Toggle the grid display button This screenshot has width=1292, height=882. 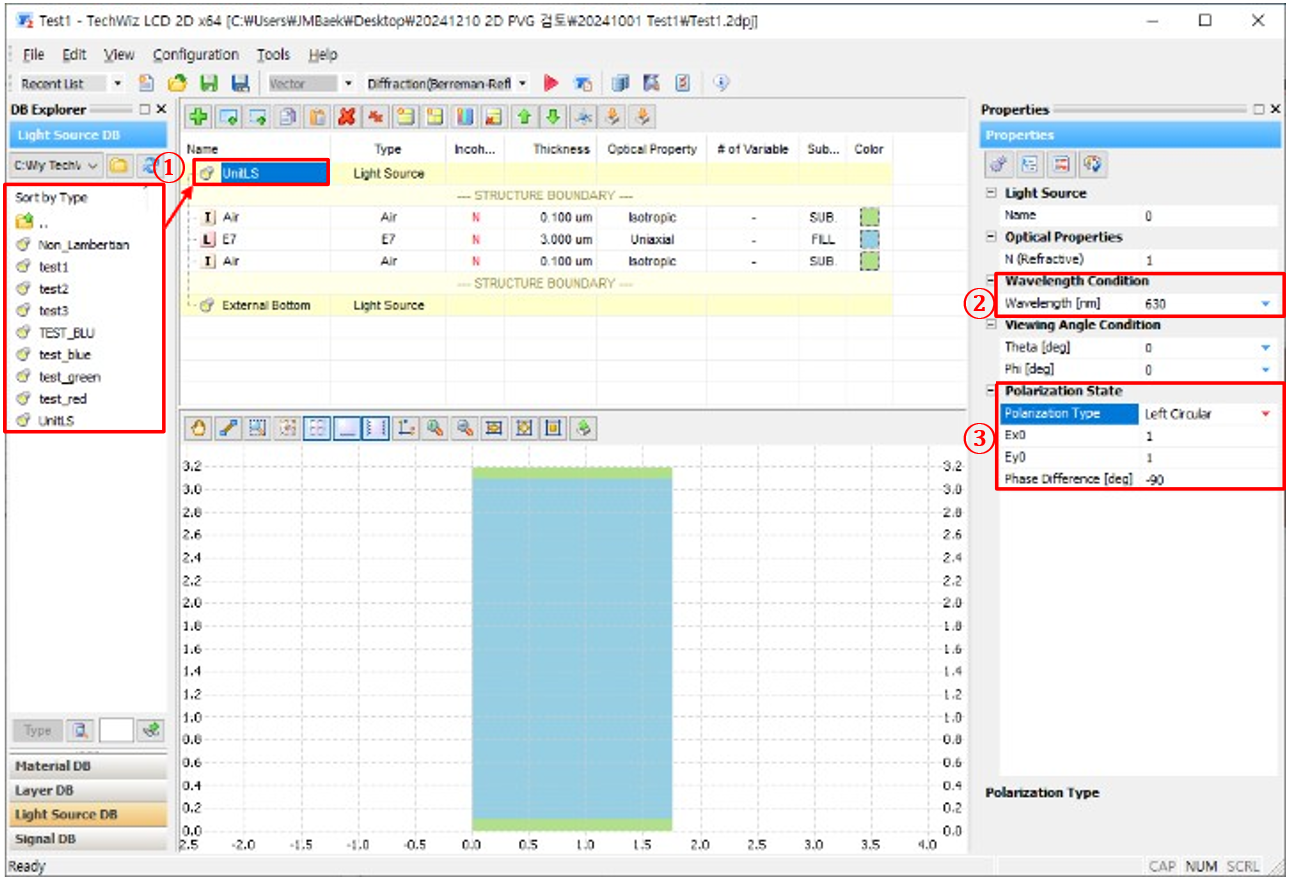(x=317, y=428)
